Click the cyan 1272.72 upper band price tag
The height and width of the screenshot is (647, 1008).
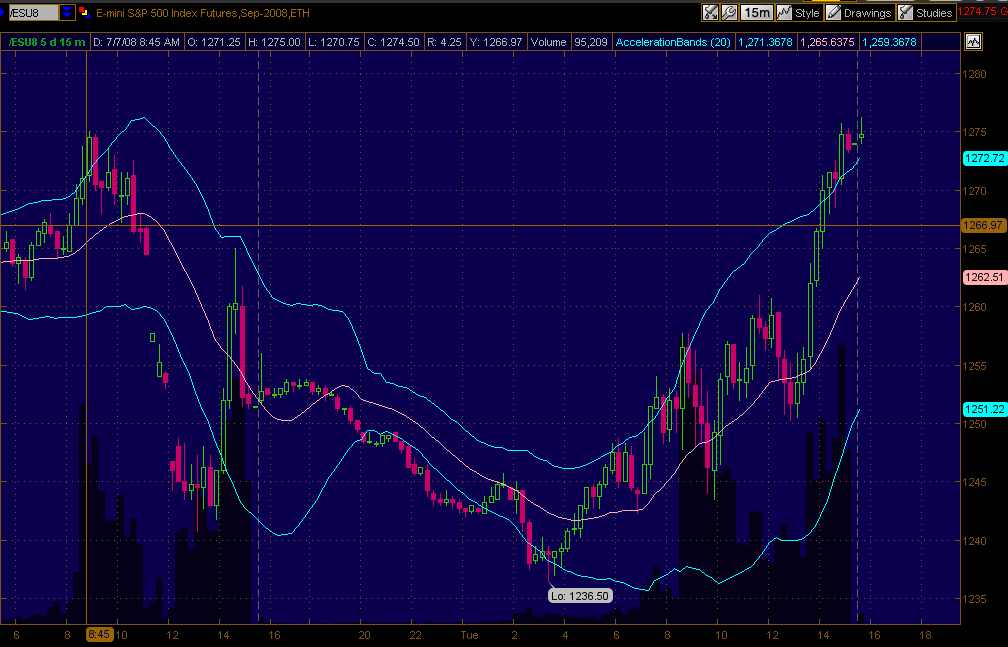coord(985,158)
